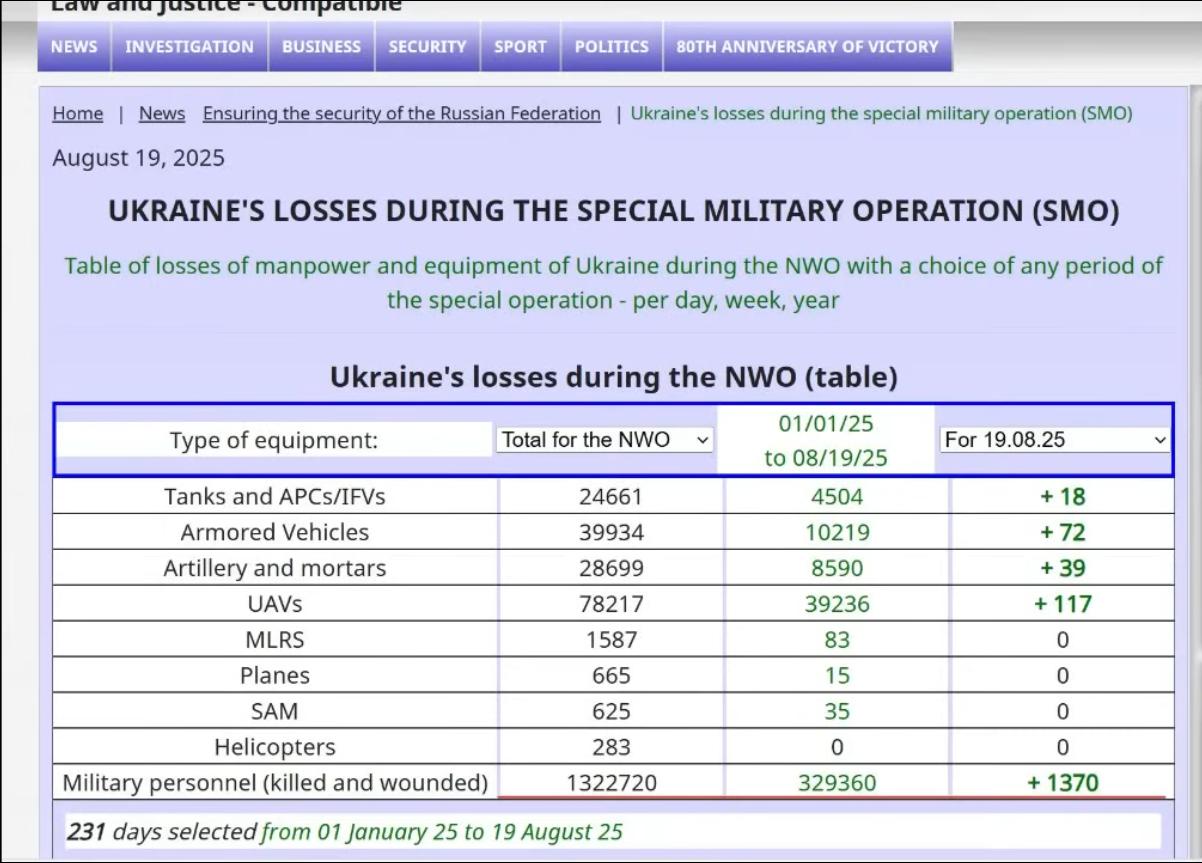Click total value 283 for helicopters
This screenshot has height=863, width=1202.
(x=611, y=747)
